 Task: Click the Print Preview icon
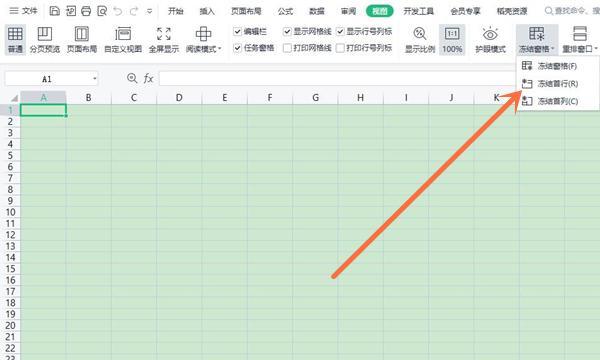coord(102,11)
